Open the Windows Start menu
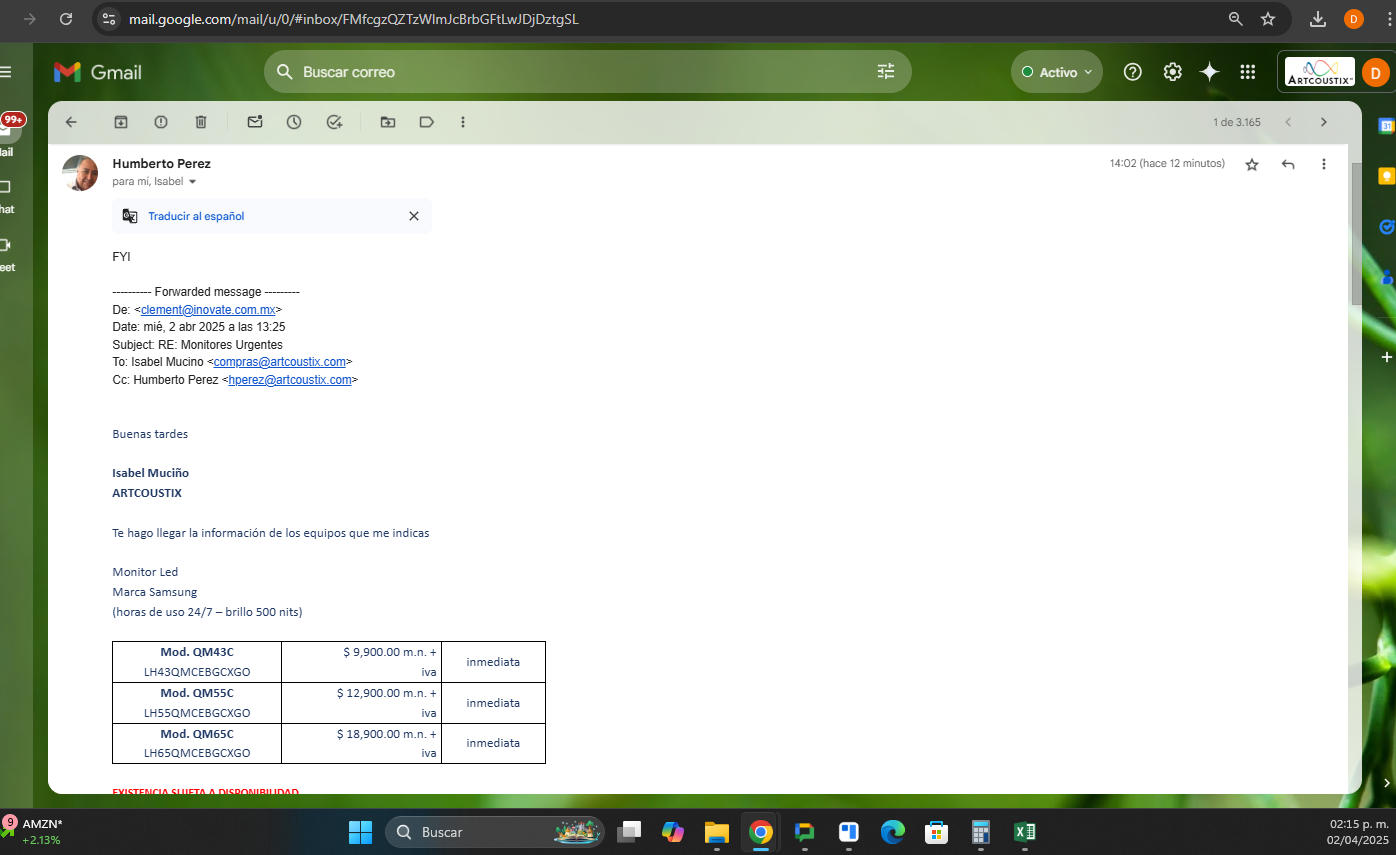 360,832
